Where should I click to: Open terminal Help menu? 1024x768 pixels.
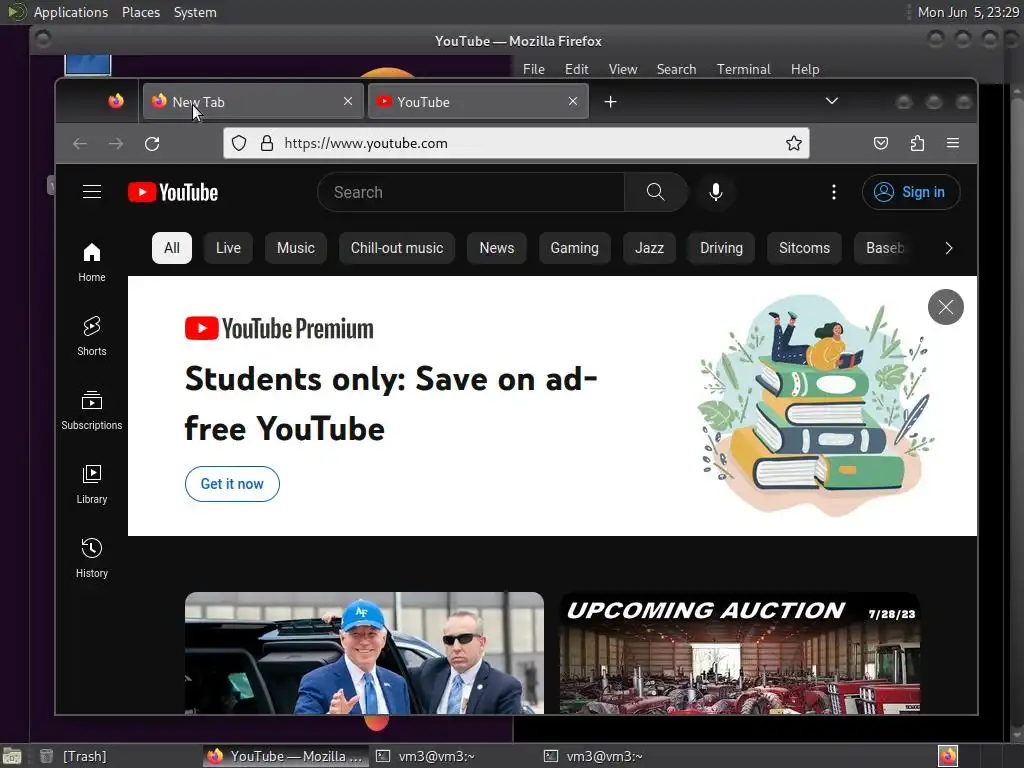805,69
